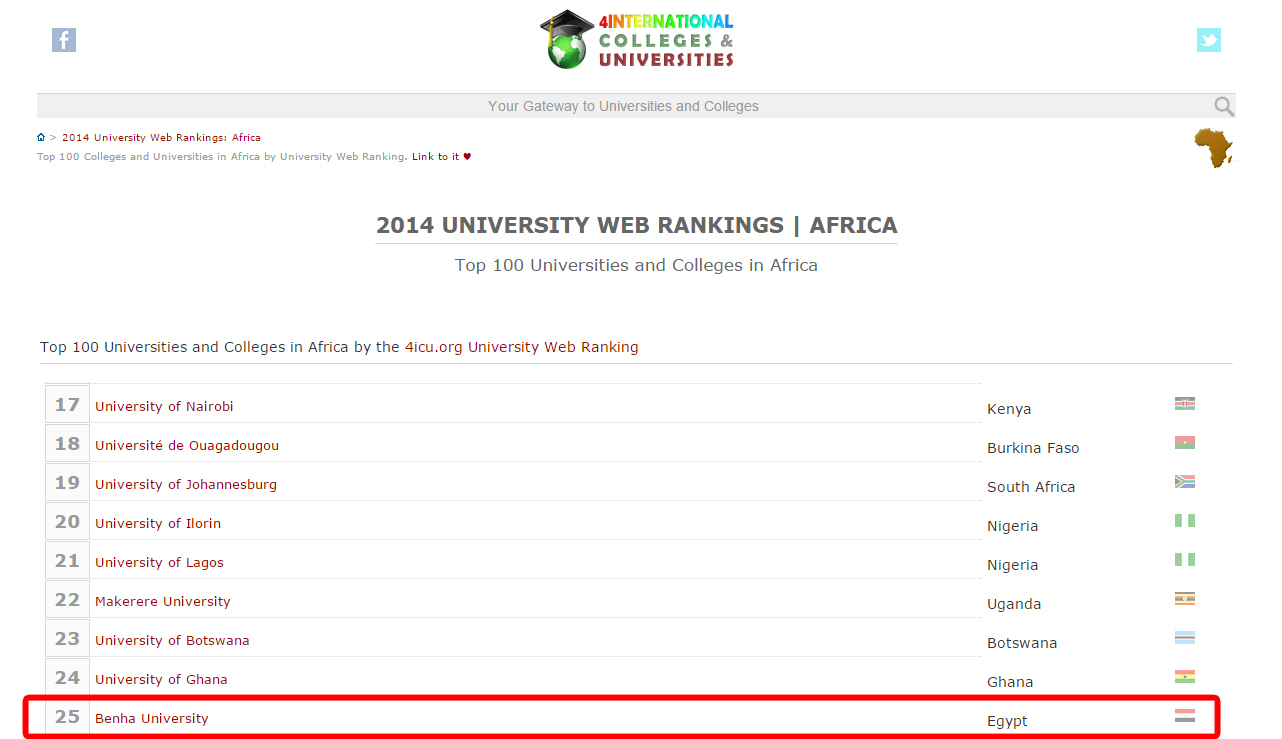The image size is (1282, 739).
Task: Click the 4International Colleges & Universities logo
Action: (637, 40)
